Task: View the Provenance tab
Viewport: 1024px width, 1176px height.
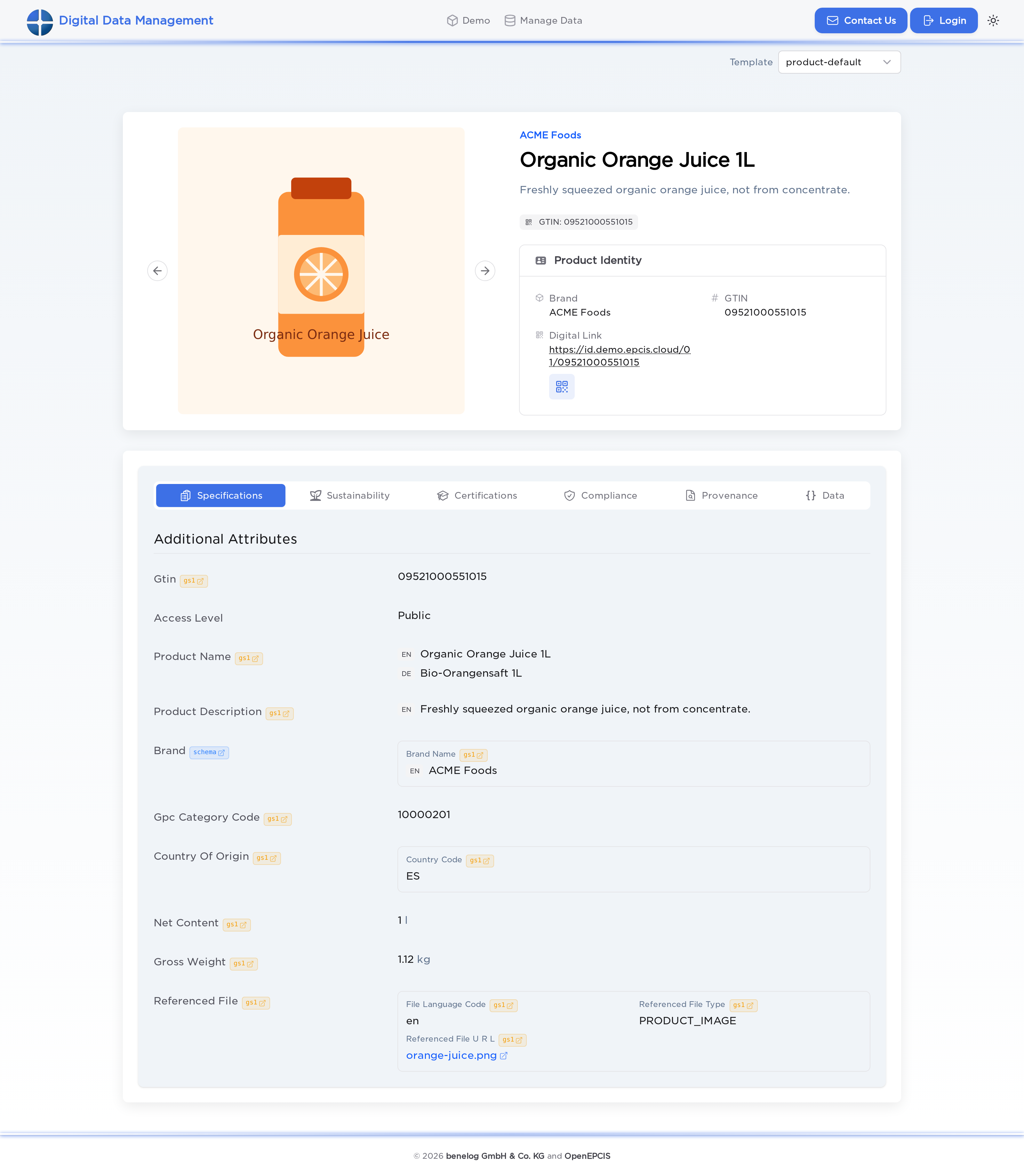Action: tap(722, 495)
